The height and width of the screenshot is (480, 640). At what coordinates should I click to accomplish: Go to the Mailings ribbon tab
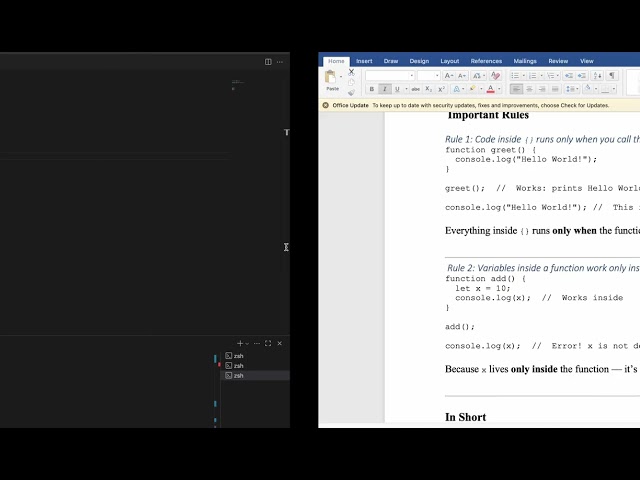pyautogui.click(x=525, y=61)
